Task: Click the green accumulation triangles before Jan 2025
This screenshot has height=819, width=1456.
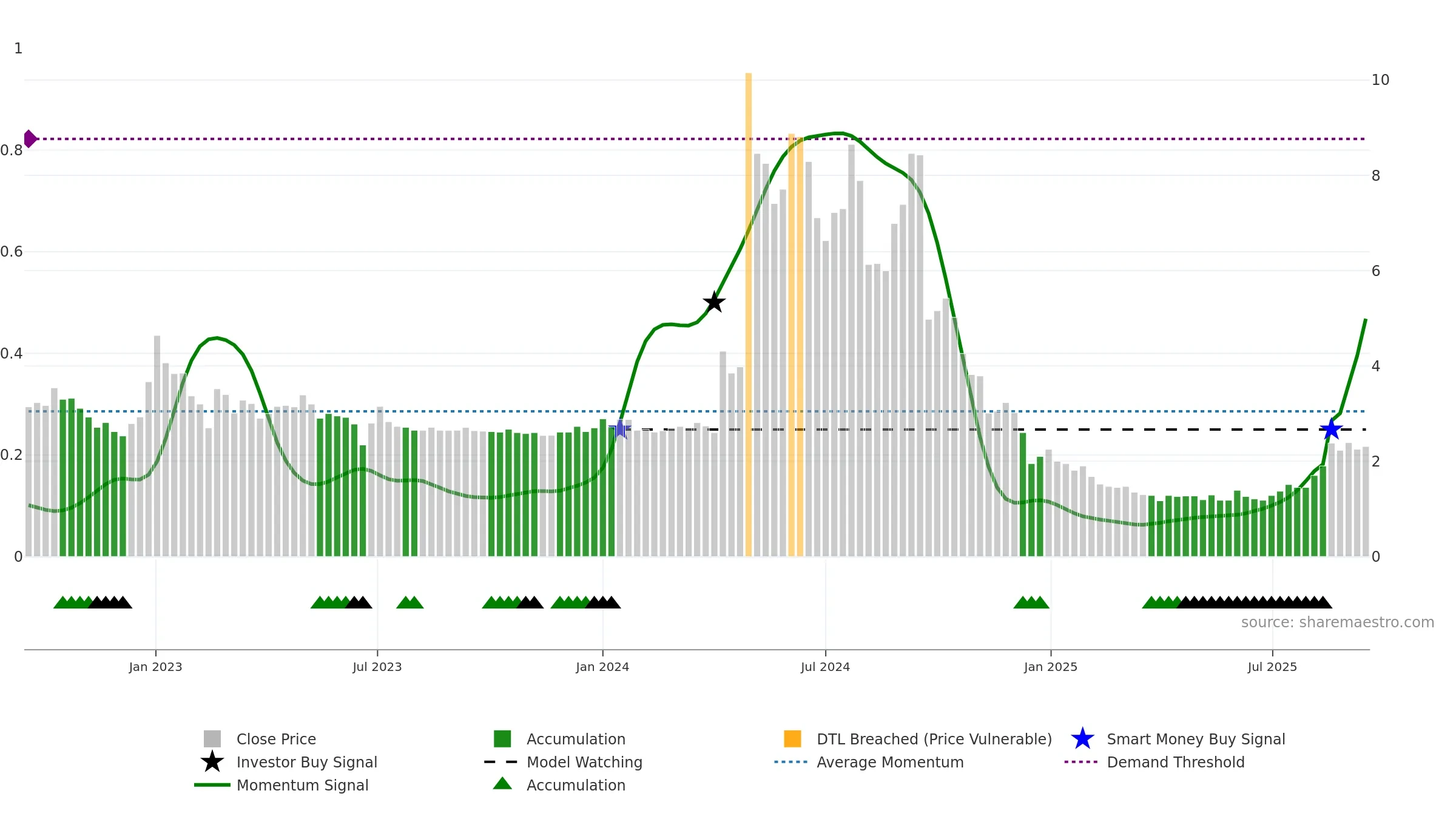Action: click(x=1031, y=602)
